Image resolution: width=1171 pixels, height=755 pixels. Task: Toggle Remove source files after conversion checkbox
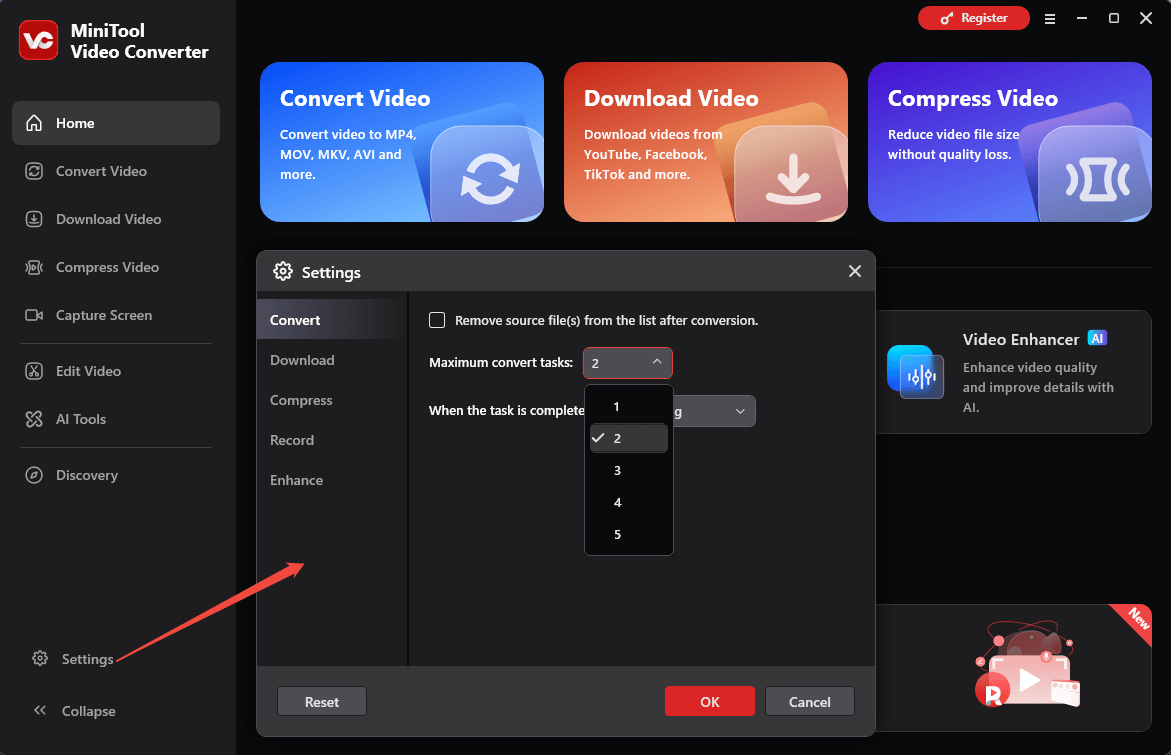437,320
